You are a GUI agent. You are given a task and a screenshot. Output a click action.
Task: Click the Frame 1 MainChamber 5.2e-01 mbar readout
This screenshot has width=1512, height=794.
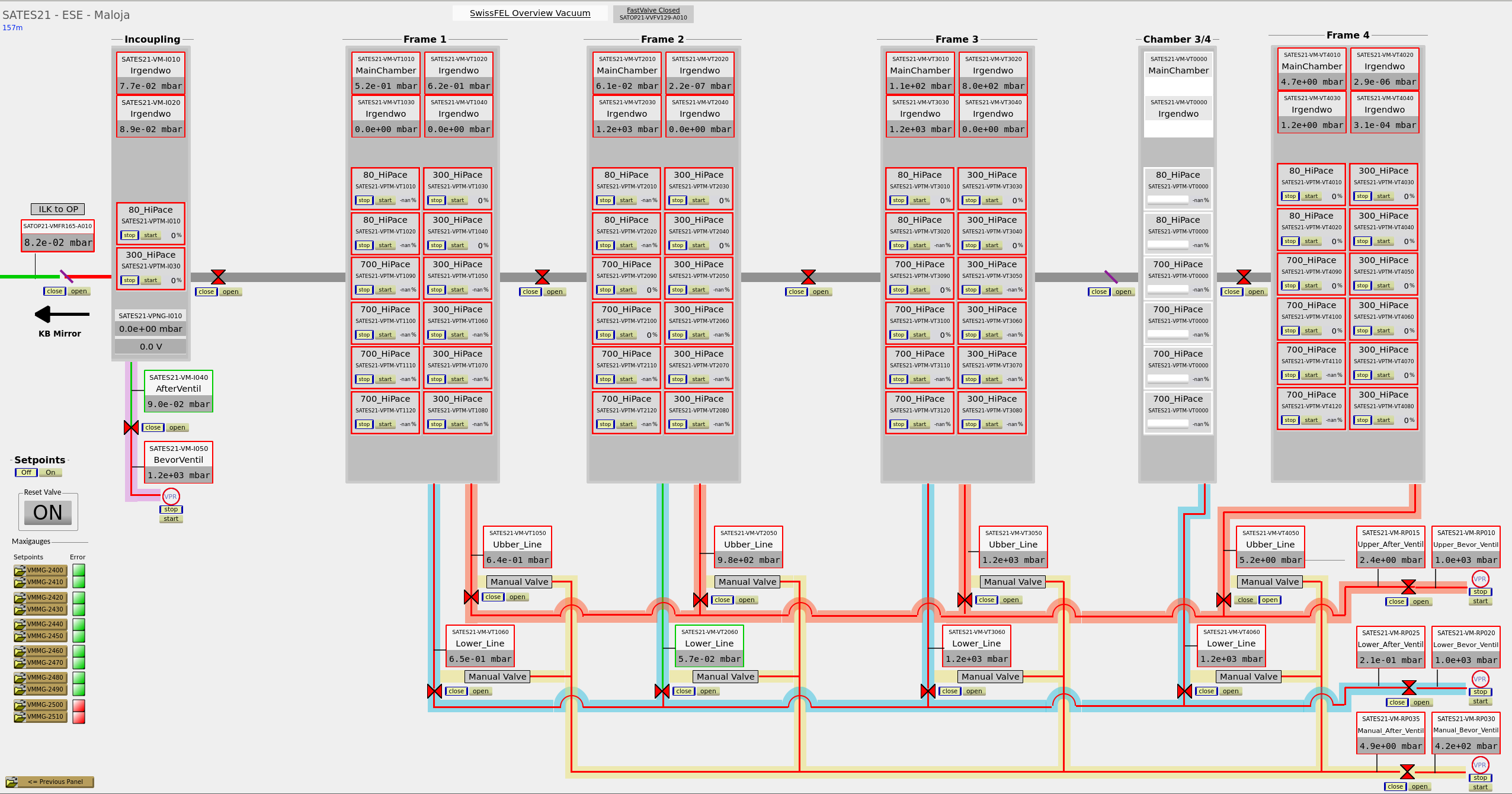[x=386, y=86]
